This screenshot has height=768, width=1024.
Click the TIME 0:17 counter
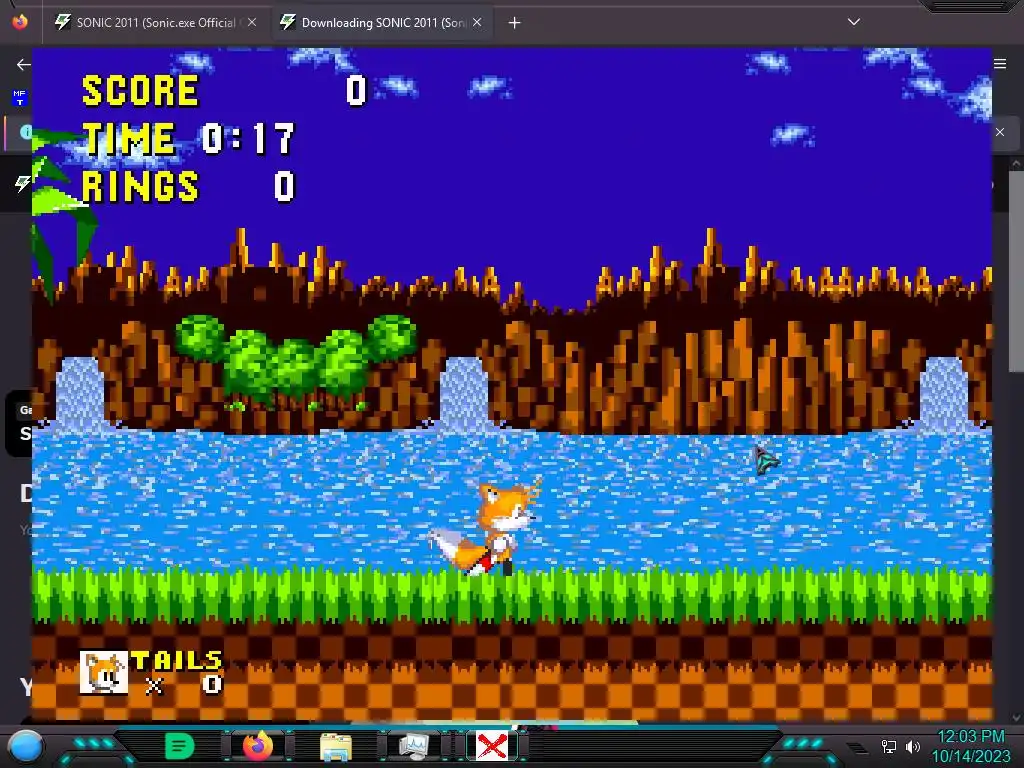pos(188,138)
